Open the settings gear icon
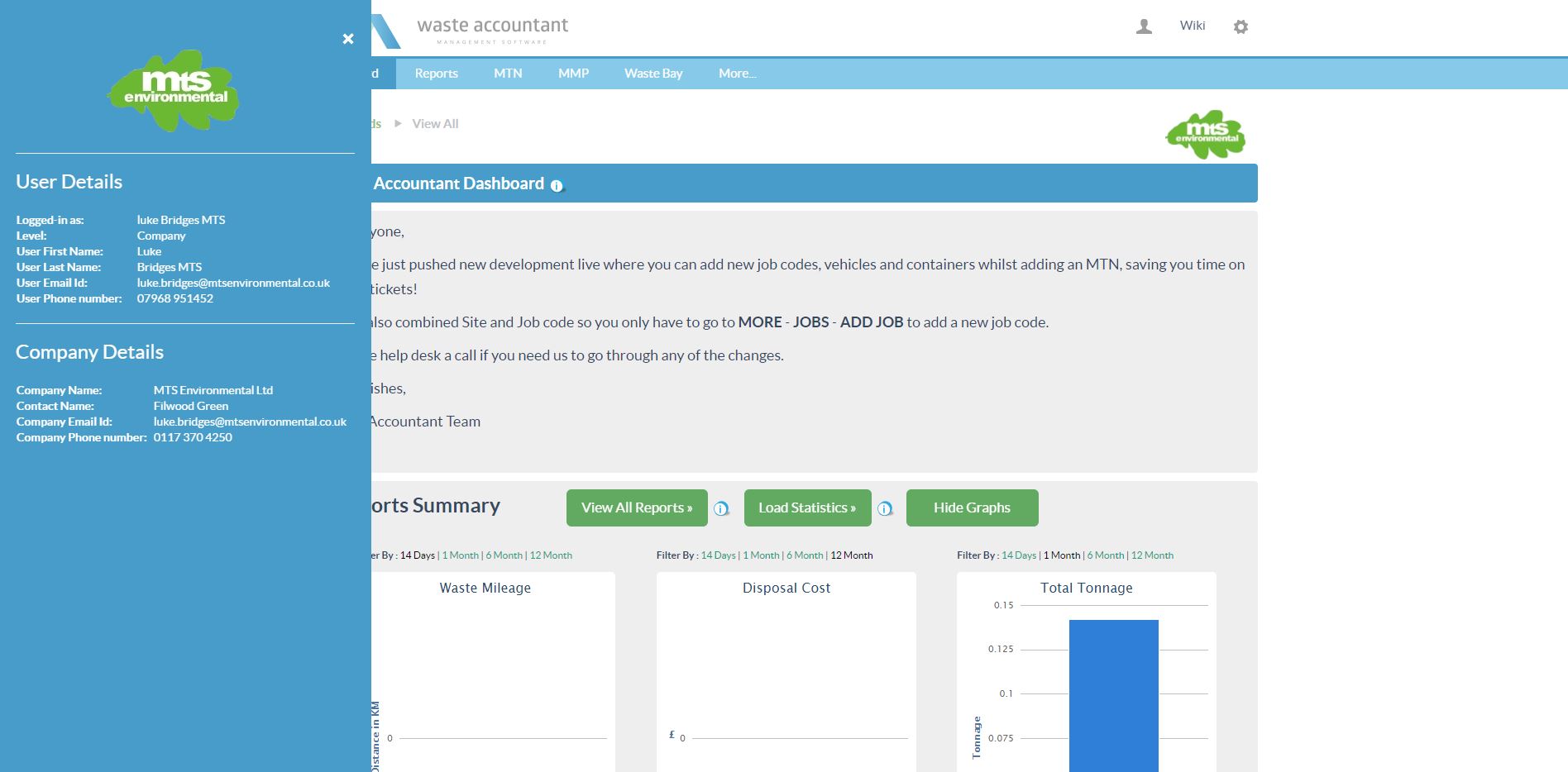The image size is (1568, 772). point(1241,26)
